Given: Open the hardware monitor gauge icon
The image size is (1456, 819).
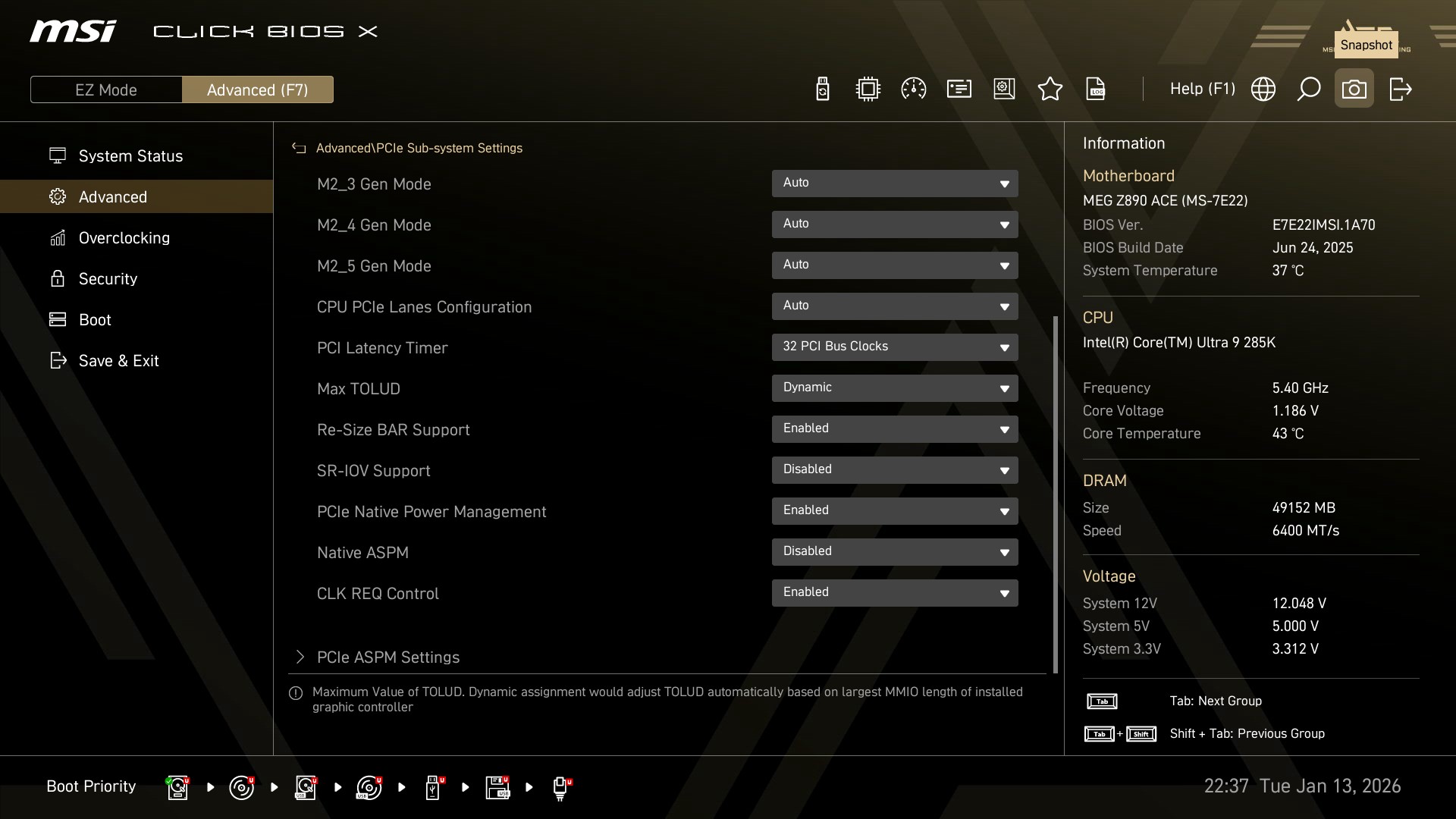Looking at the screenshot, I should point(913,89).
